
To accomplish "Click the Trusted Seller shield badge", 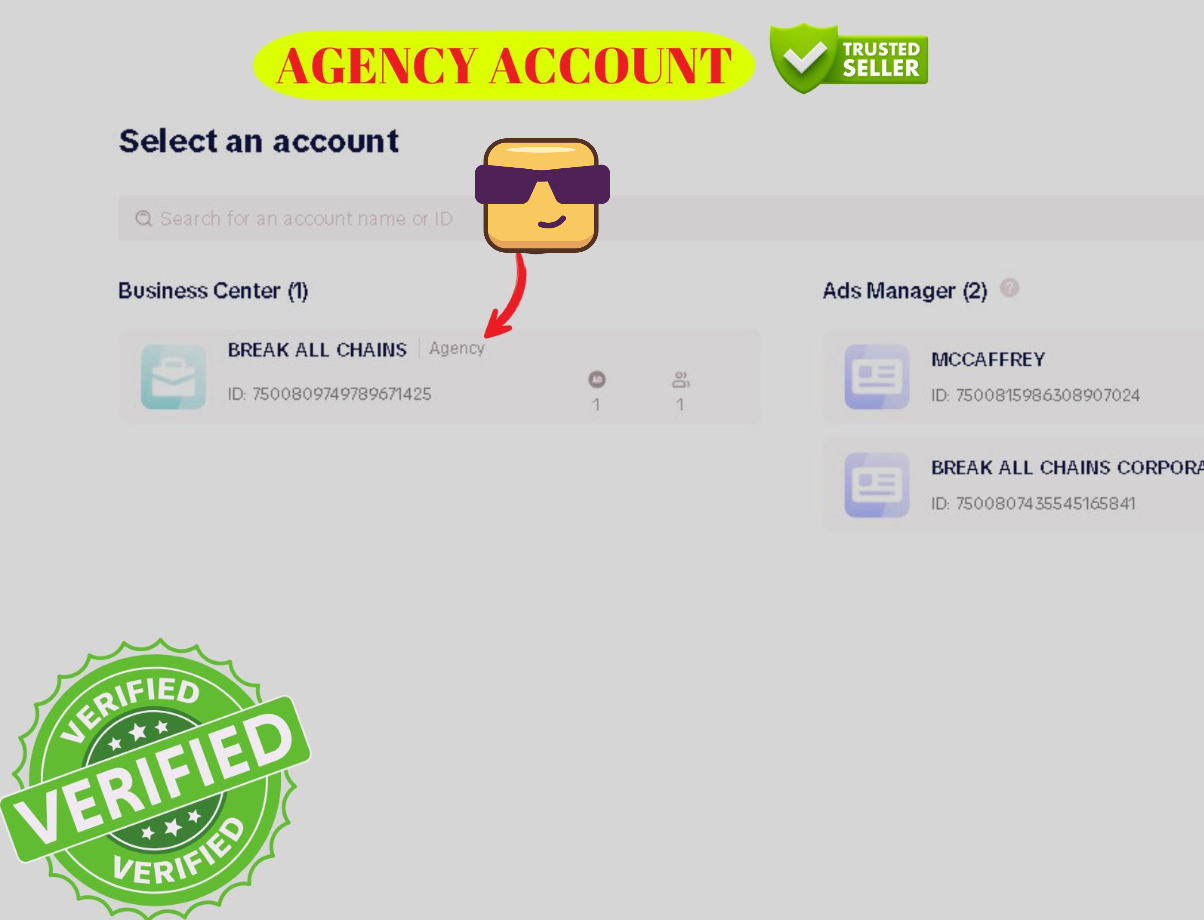I will click(848, 59).
